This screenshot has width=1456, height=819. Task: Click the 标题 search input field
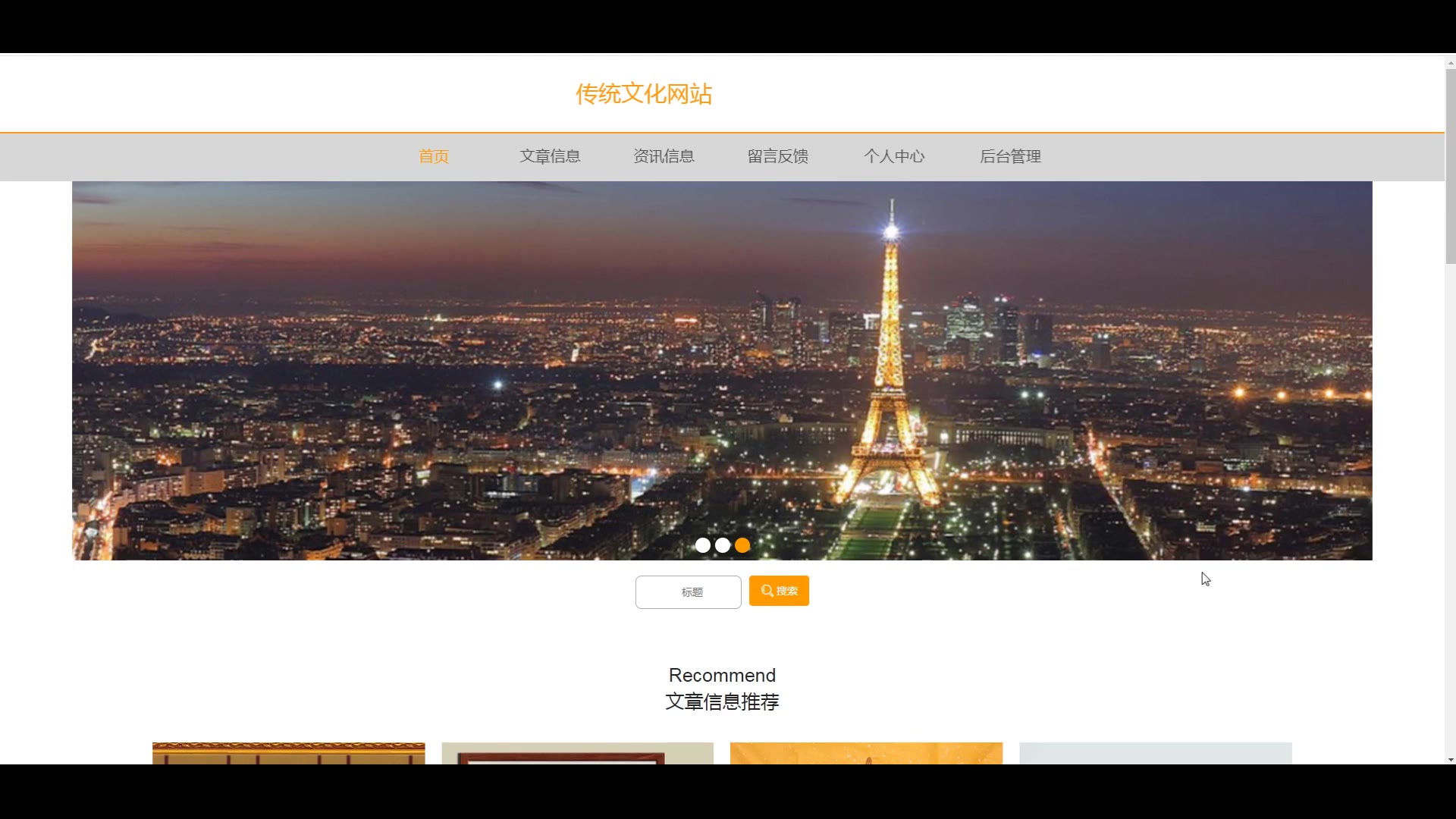[x=688, y=591]
